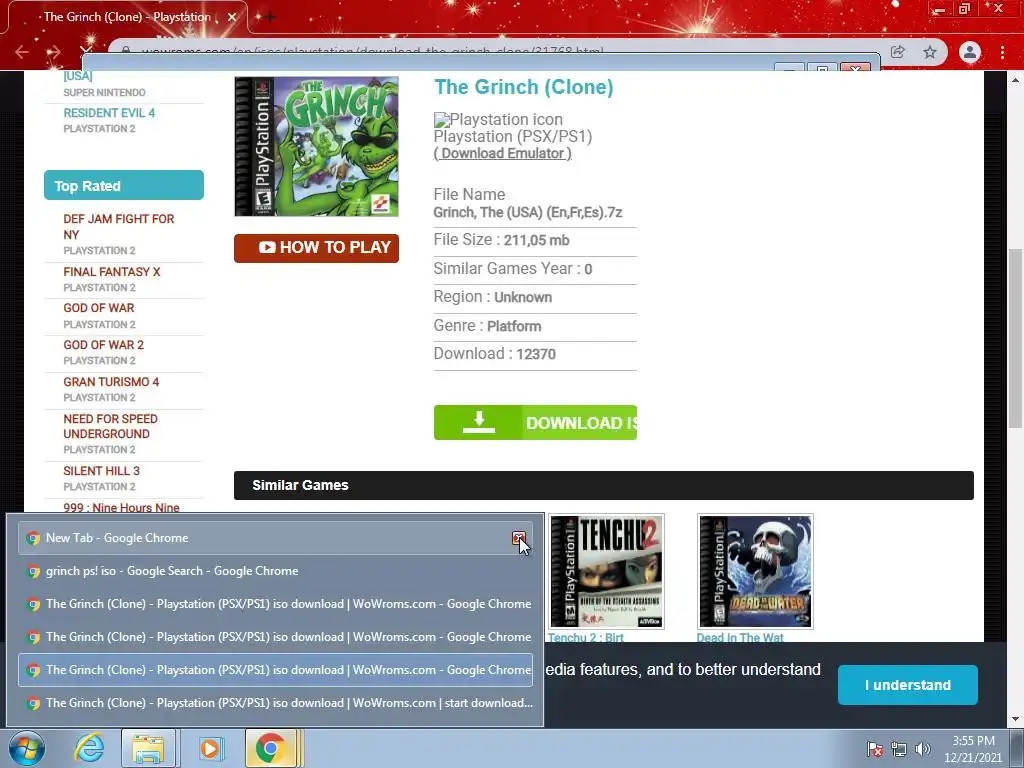This screenshot has width=1024, height=768.
Task: Switch to start download Grinch window entry
Action: point(276,703)
